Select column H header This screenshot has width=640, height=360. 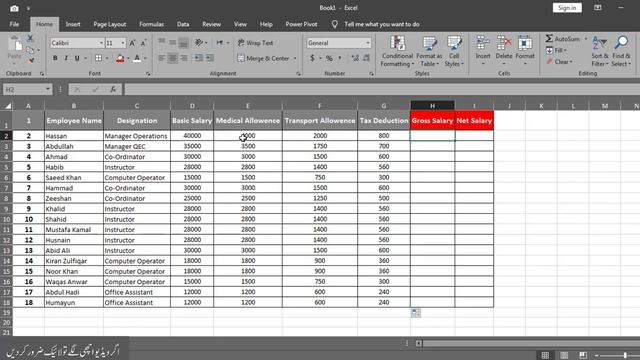(x=432, y=106)
